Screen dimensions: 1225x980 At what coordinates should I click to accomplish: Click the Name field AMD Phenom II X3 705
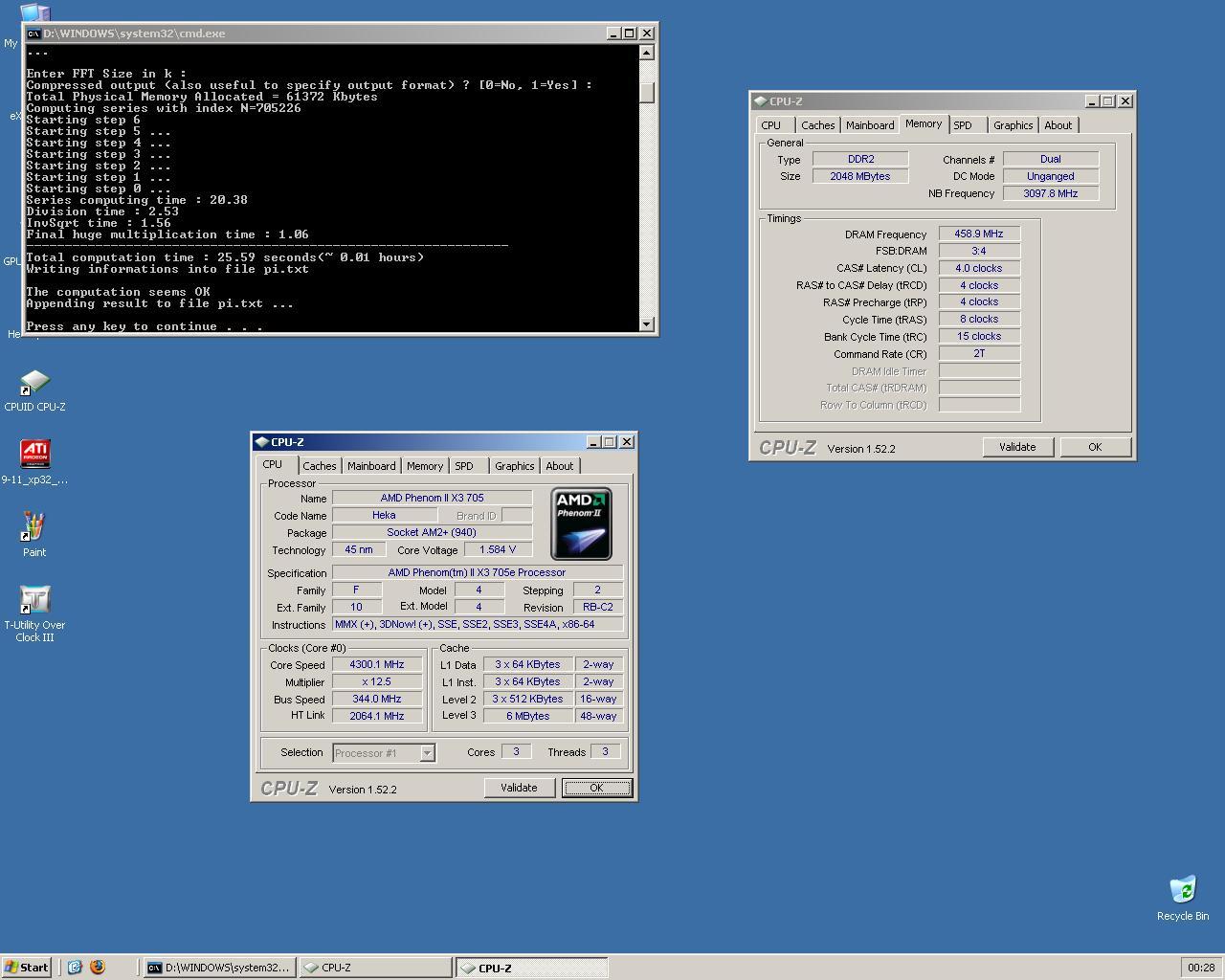[432, 498]
